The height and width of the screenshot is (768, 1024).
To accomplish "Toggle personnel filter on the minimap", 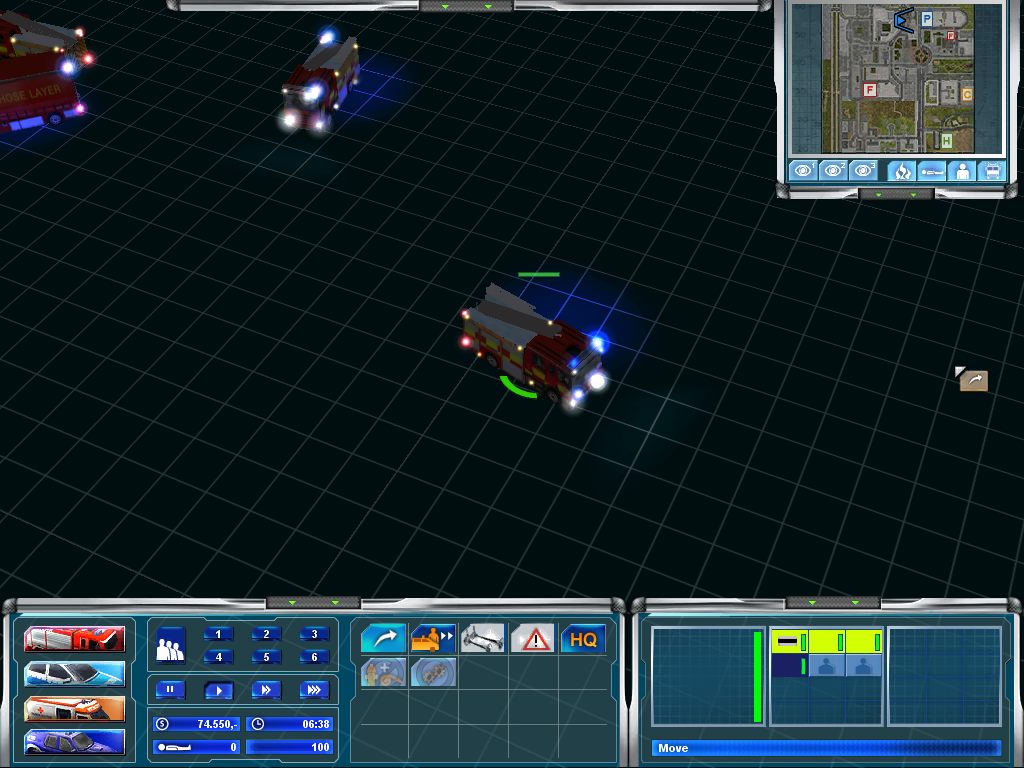I will 962,171.
